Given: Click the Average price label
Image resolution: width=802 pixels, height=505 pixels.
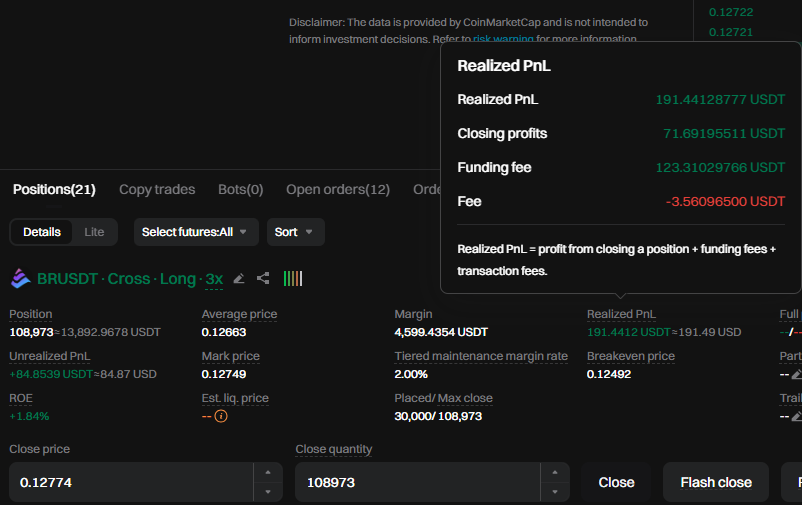Looking at the screenshot, I should point(239,314).
